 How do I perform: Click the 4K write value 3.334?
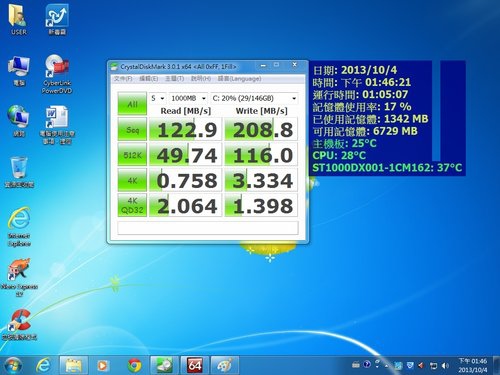pyautogui.click(x=261, y=180)
